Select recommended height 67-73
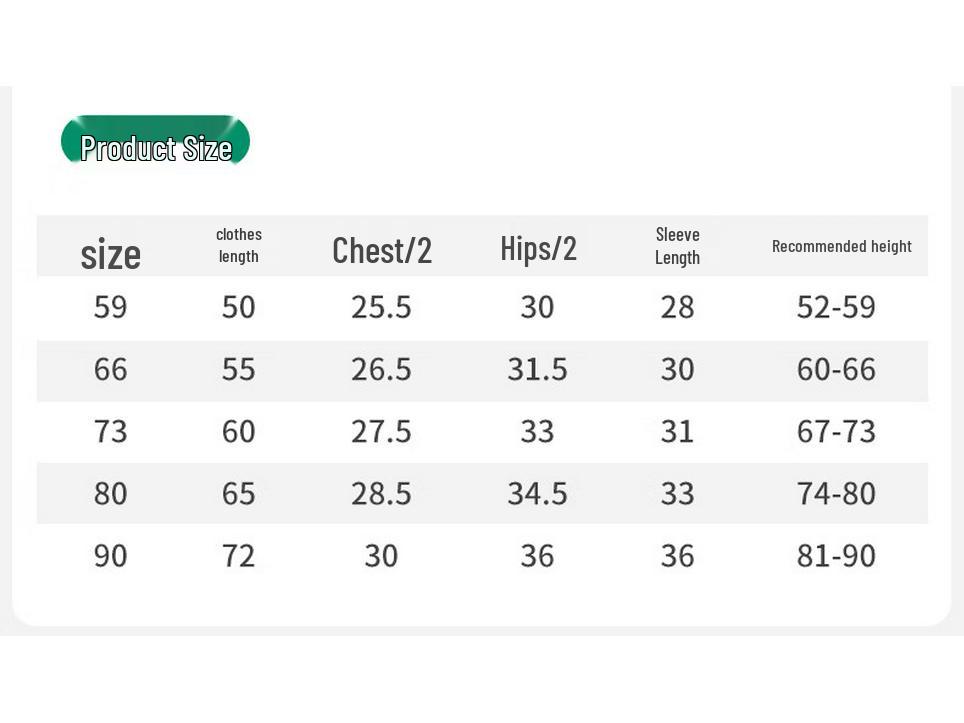This screenshot has height=723, width=964. [x=836, y=431]
